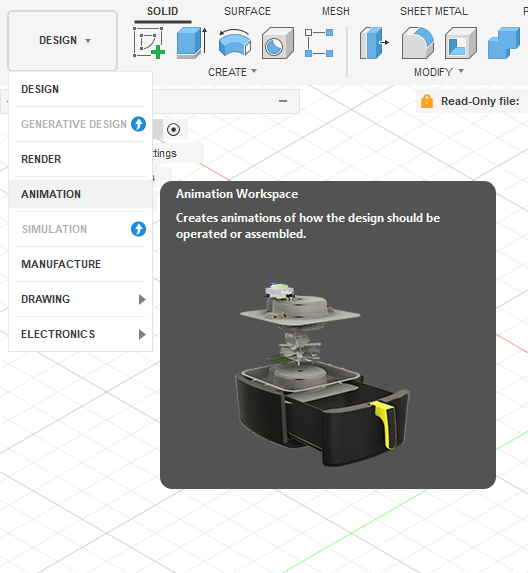This screenshot has width=528, height=573.
Task: Click the Read-Only file label
Action: (x=480, y=101)
